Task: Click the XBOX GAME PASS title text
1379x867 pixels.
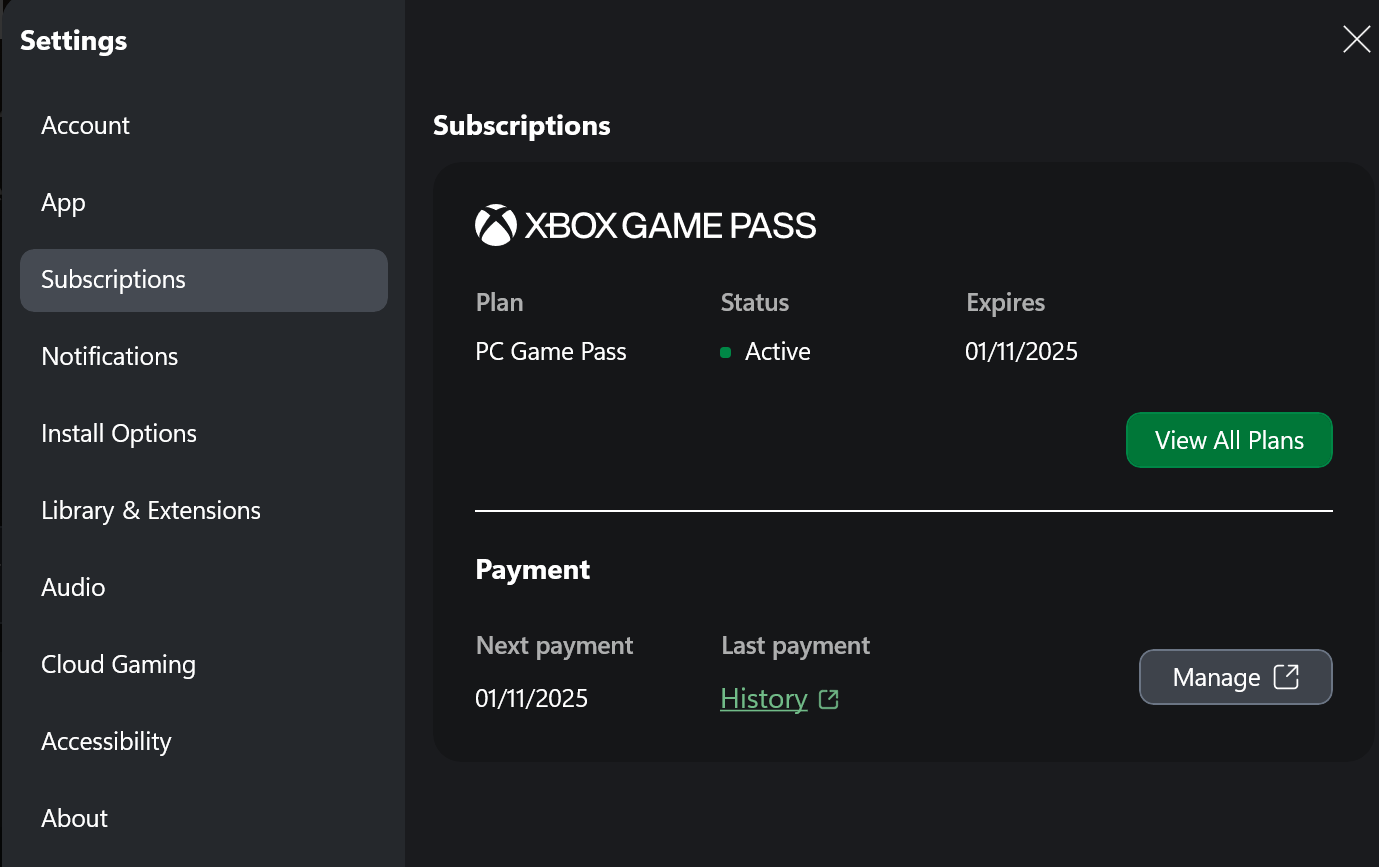Action: click(x=670, y=226)
